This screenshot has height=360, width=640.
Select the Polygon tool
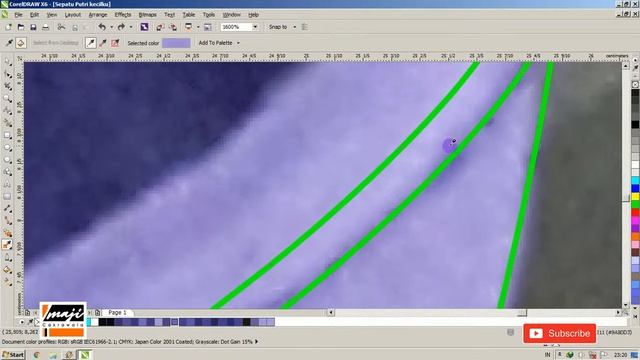[7, 160]
